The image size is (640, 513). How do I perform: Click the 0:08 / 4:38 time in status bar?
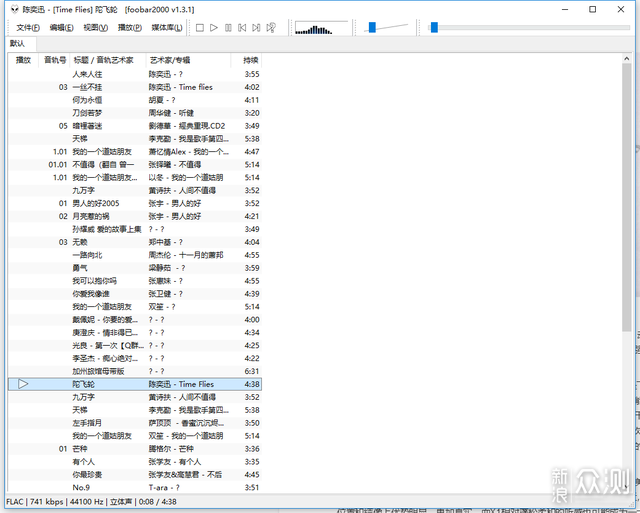tap(158, 502)
